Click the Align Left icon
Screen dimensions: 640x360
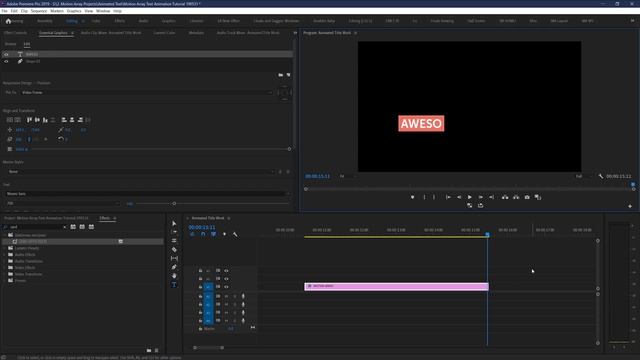click(64, 120)
